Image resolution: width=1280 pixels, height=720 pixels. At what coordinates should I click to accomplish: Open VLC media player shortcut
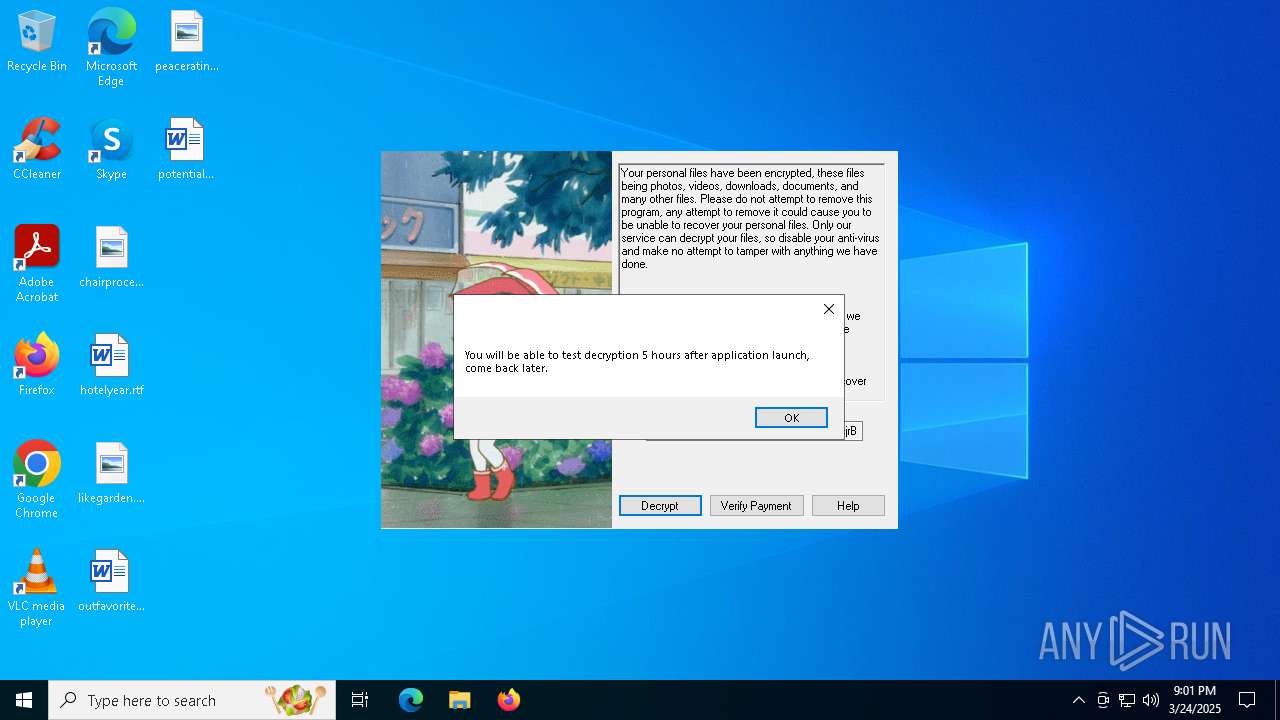37,588
